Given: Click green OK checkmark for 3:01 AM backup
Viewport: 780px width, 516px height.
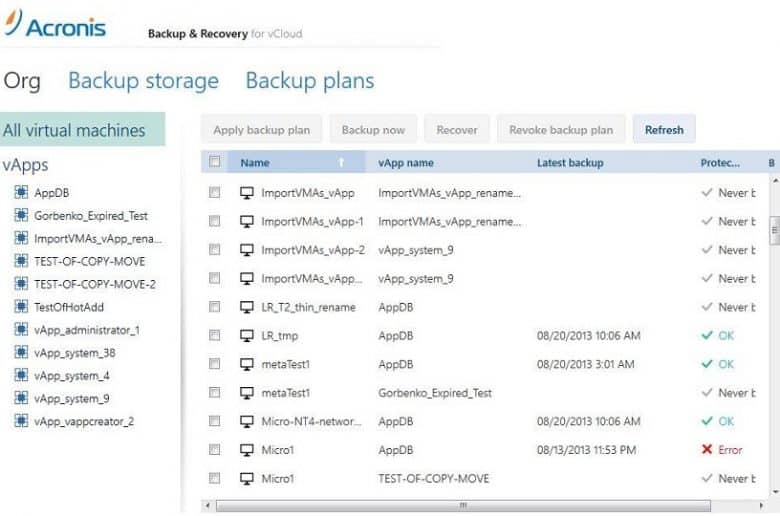Looking at the screenshot, I should (706, 364).
